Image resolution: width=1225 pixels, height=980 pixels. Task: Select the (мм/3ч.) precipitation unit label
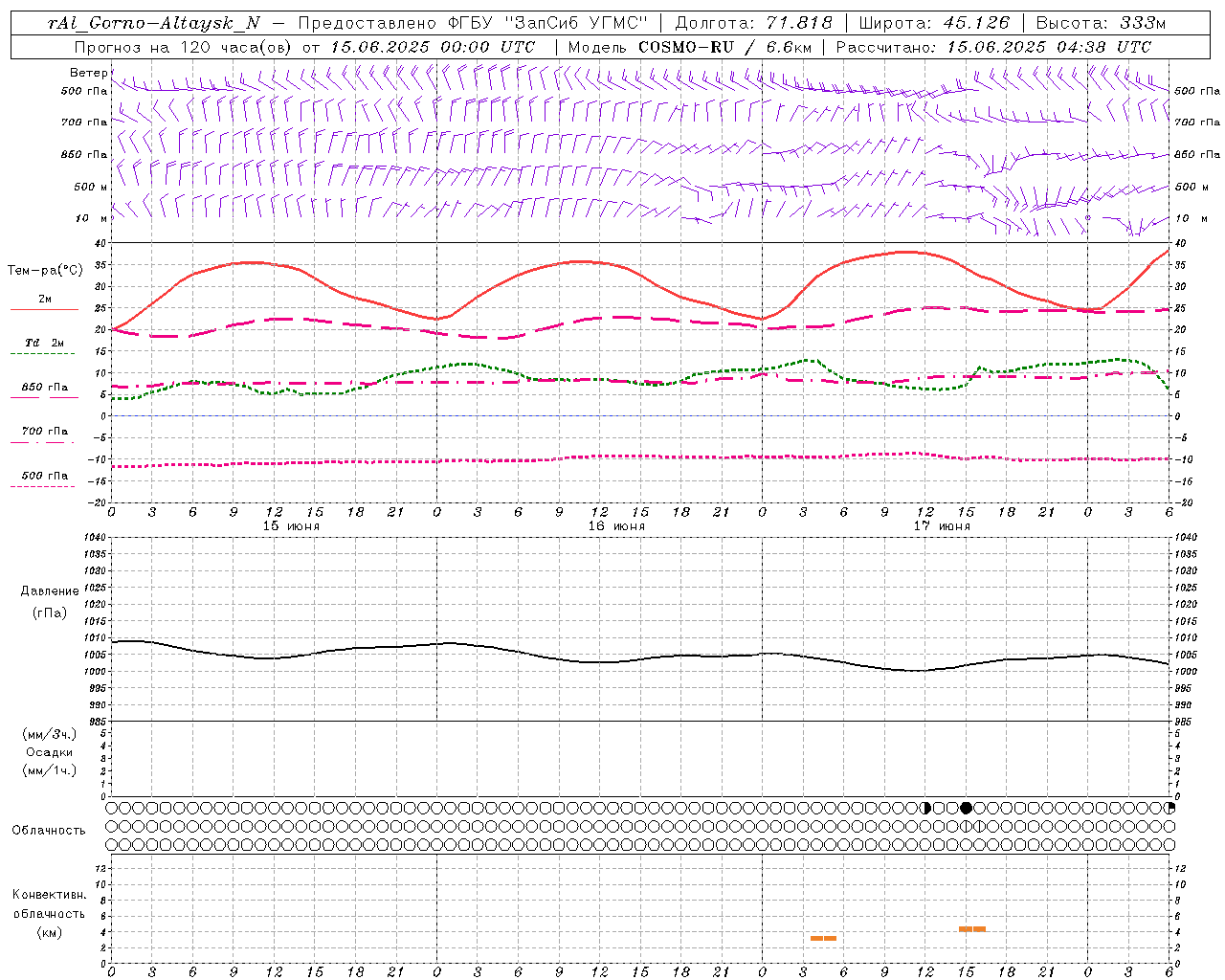click(x=50, y=734)
